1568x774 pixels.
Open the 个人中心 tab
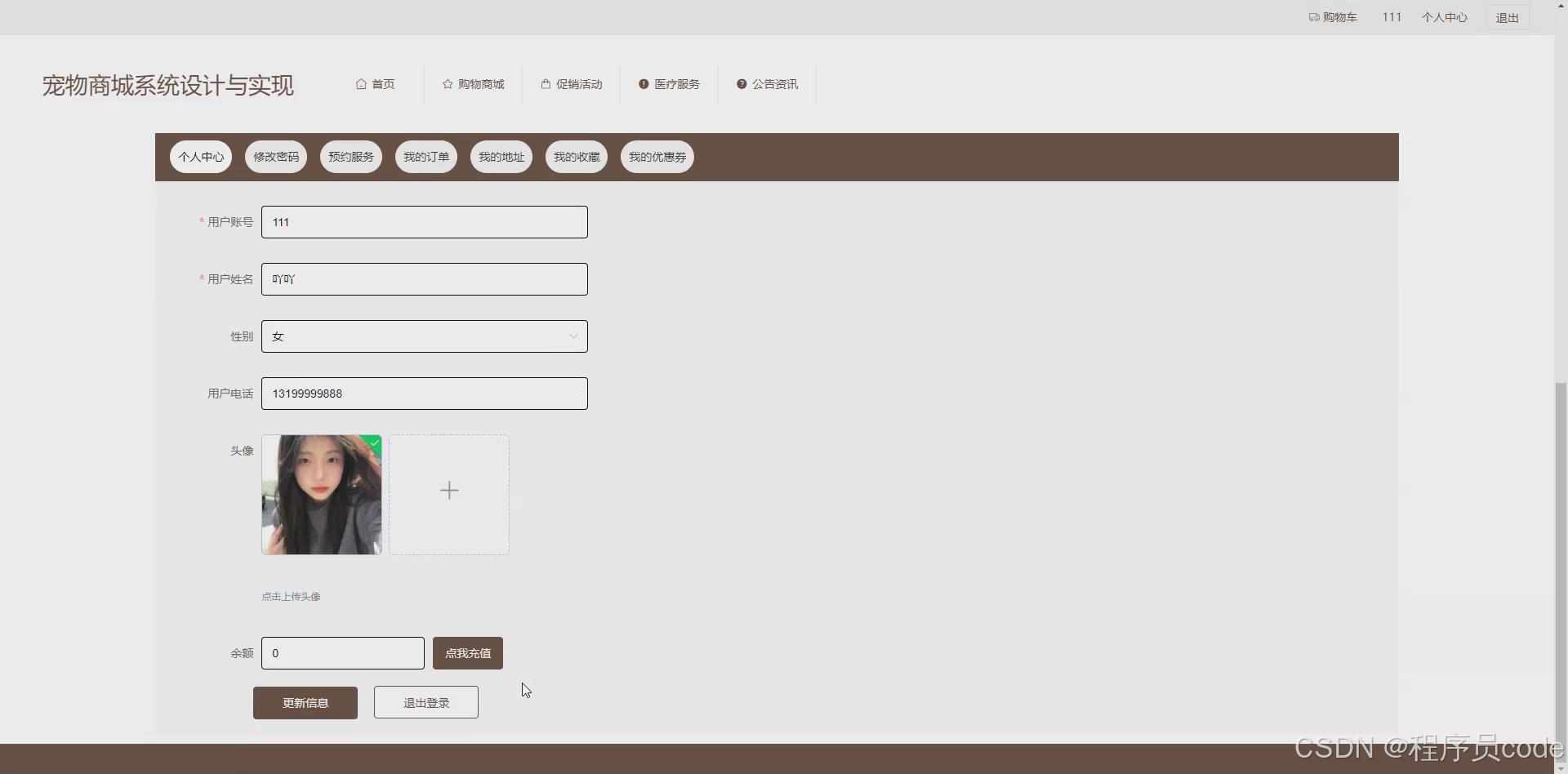tap(201, 157)
